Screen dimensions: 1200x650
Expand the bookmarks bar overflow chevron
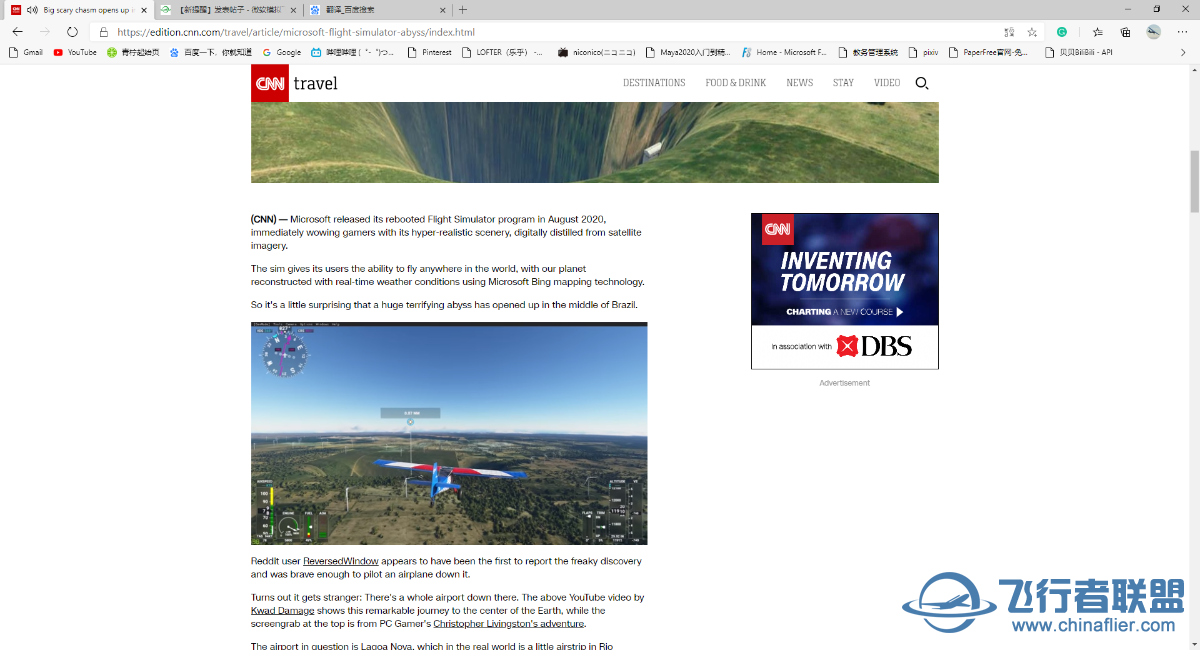(x=1183, y=52)
